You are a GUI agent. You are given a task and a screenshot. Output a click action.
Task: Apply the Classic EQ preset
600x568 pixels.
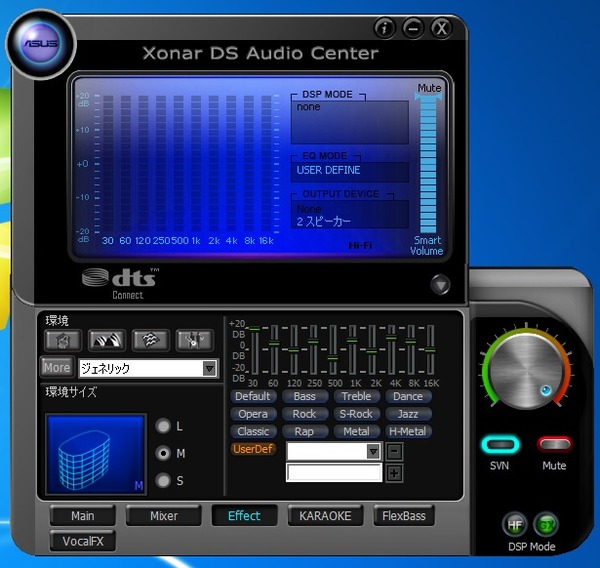click(253, 431)
